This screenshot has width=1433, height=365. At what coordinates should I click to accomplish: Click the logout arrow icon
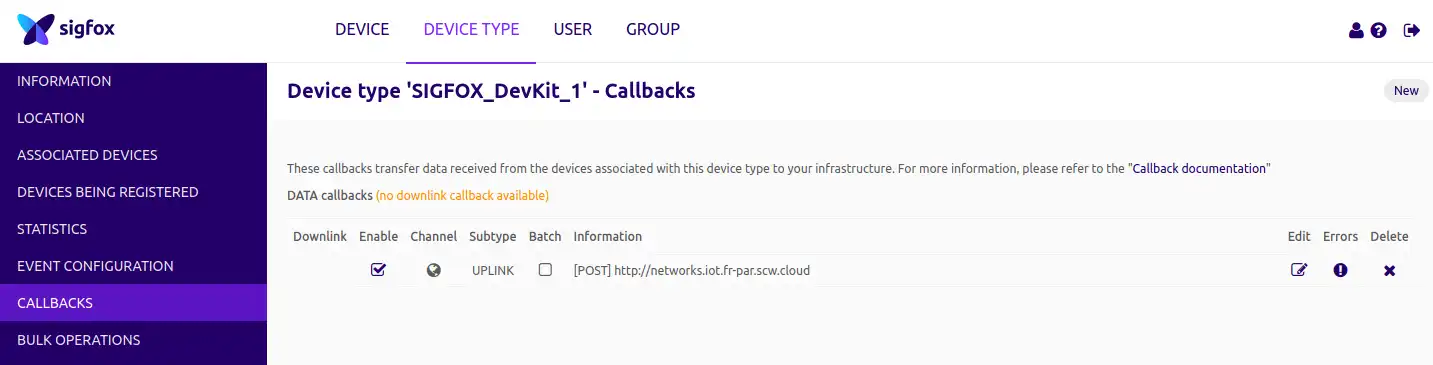[1412, 31]
